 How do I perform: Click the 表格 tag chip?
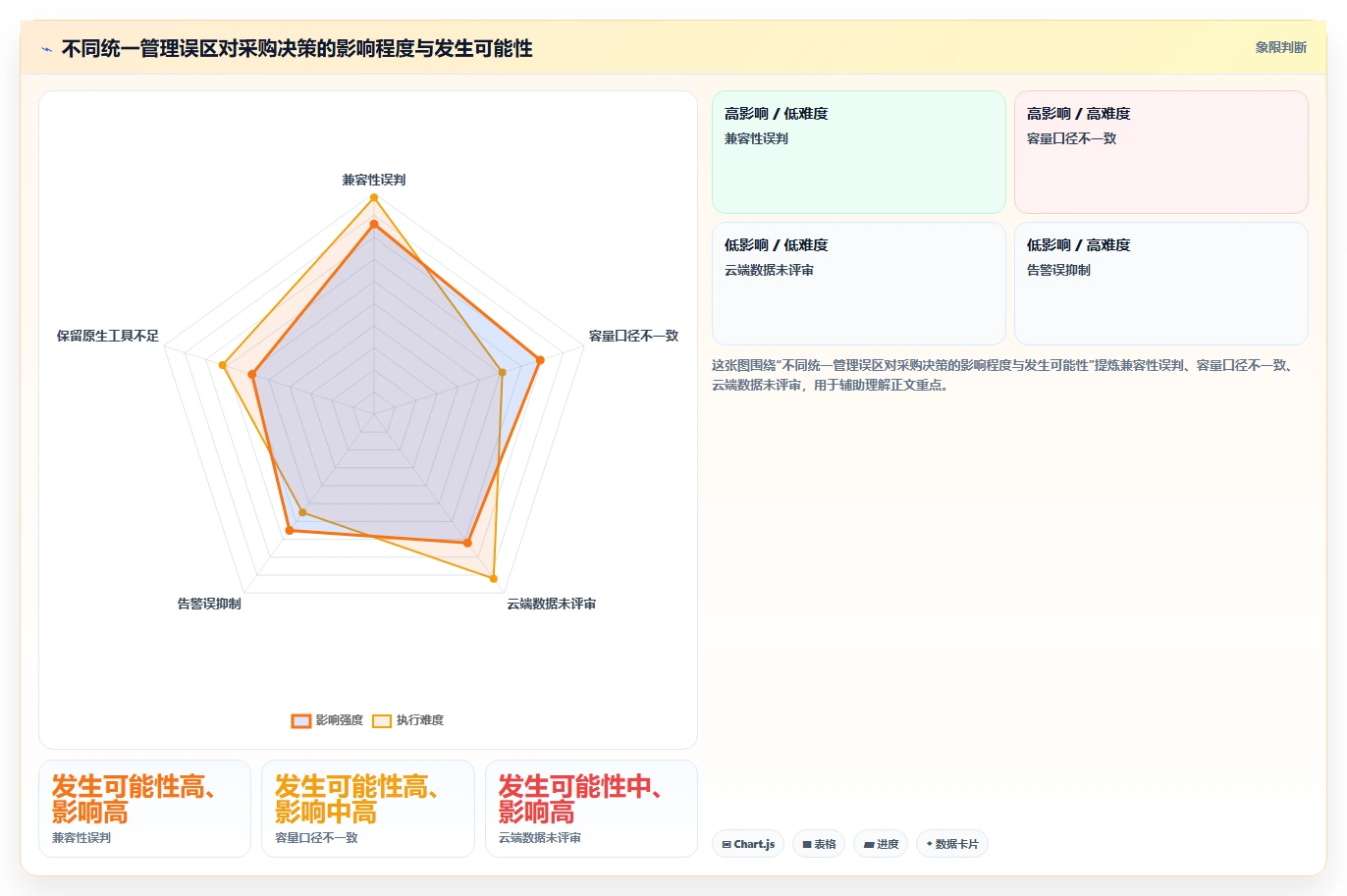click(x=819, y=844)
